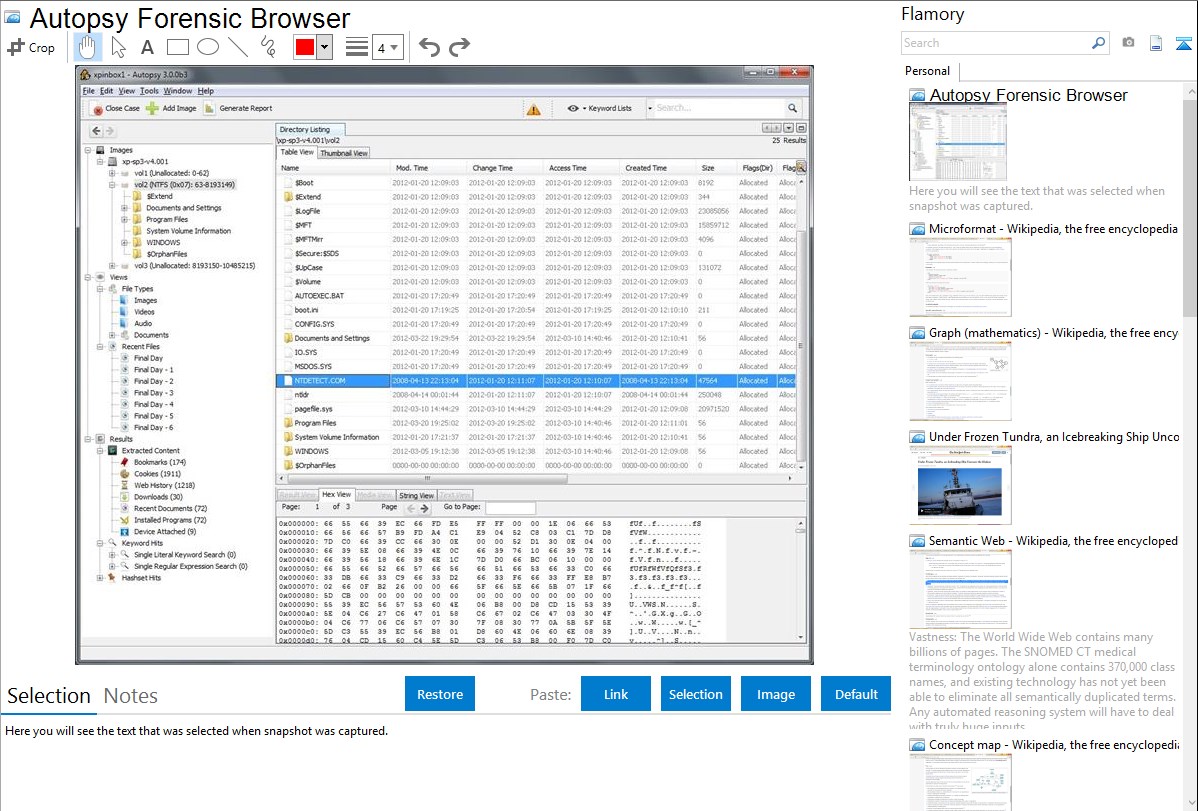Select the pagefile.sys row

point(537,409)
